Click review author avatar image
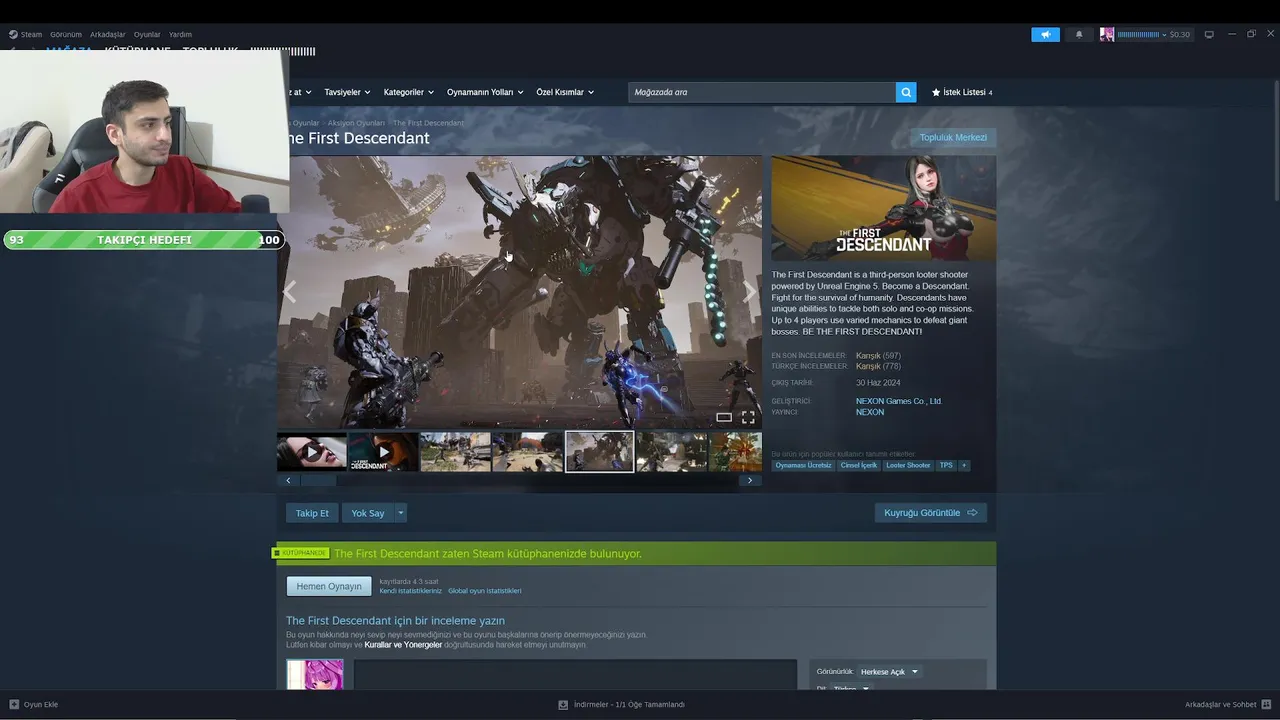Image resolution: width=1280 pixels, height=720 pixels. coord(315,674)
